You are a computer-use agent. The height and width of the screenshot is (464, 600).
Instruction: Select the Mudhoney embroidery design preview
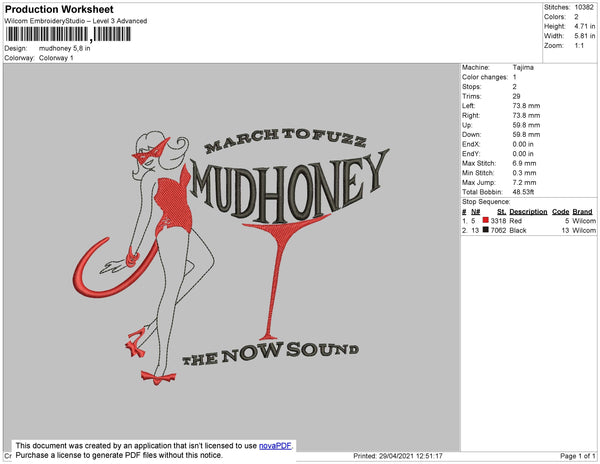(232, 256)
